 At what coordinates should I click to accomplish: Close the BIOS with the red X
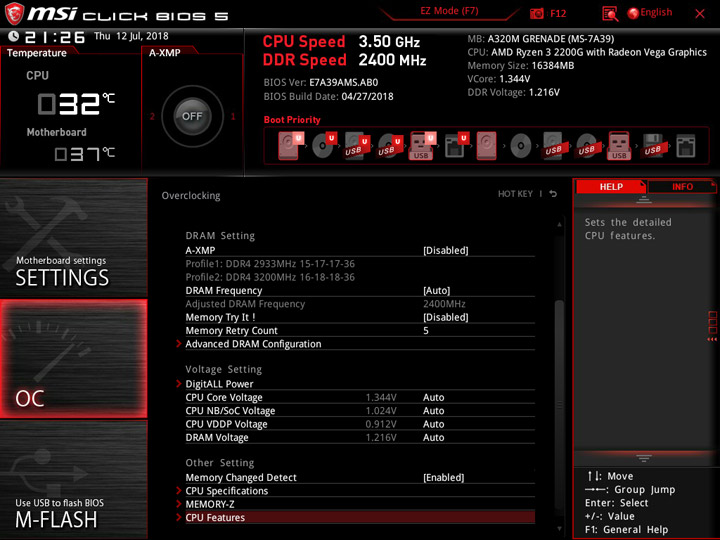[x=700, y=14]
